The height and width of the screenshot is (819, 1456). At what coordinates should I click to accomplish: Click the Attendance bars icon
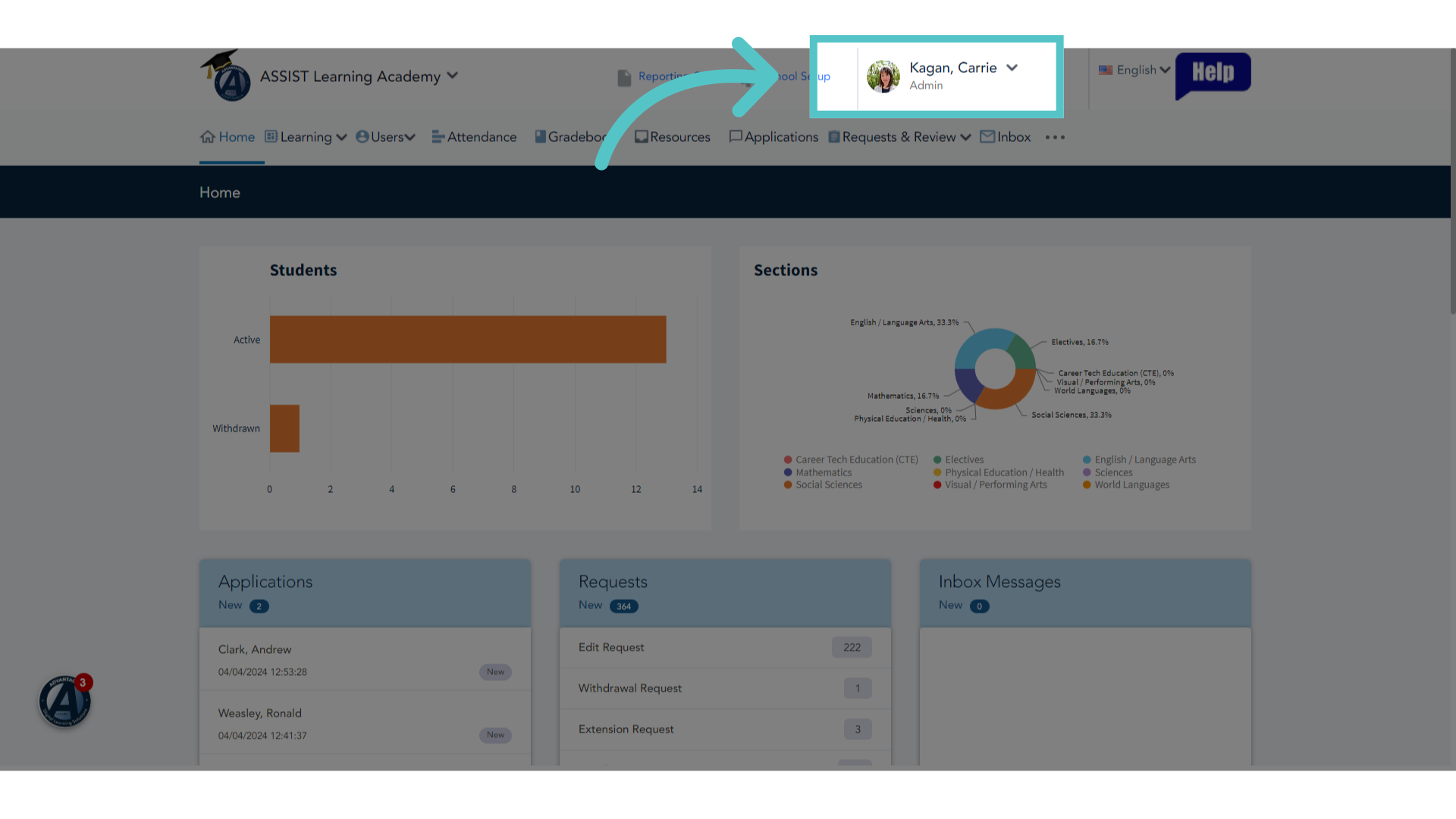point(438,136)
